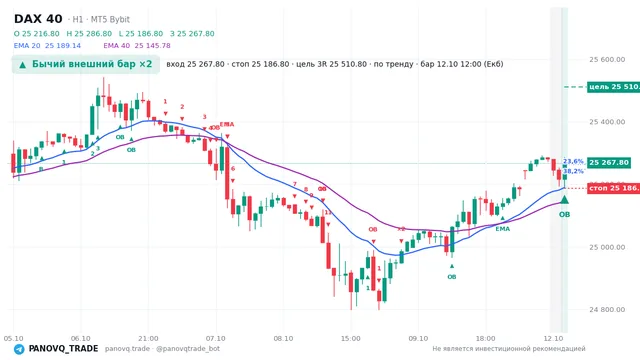The height and width of the screenshot is (360, 640).
Task: Click the red EMA marker label near 07.10
Action: (x=227, y=124)
